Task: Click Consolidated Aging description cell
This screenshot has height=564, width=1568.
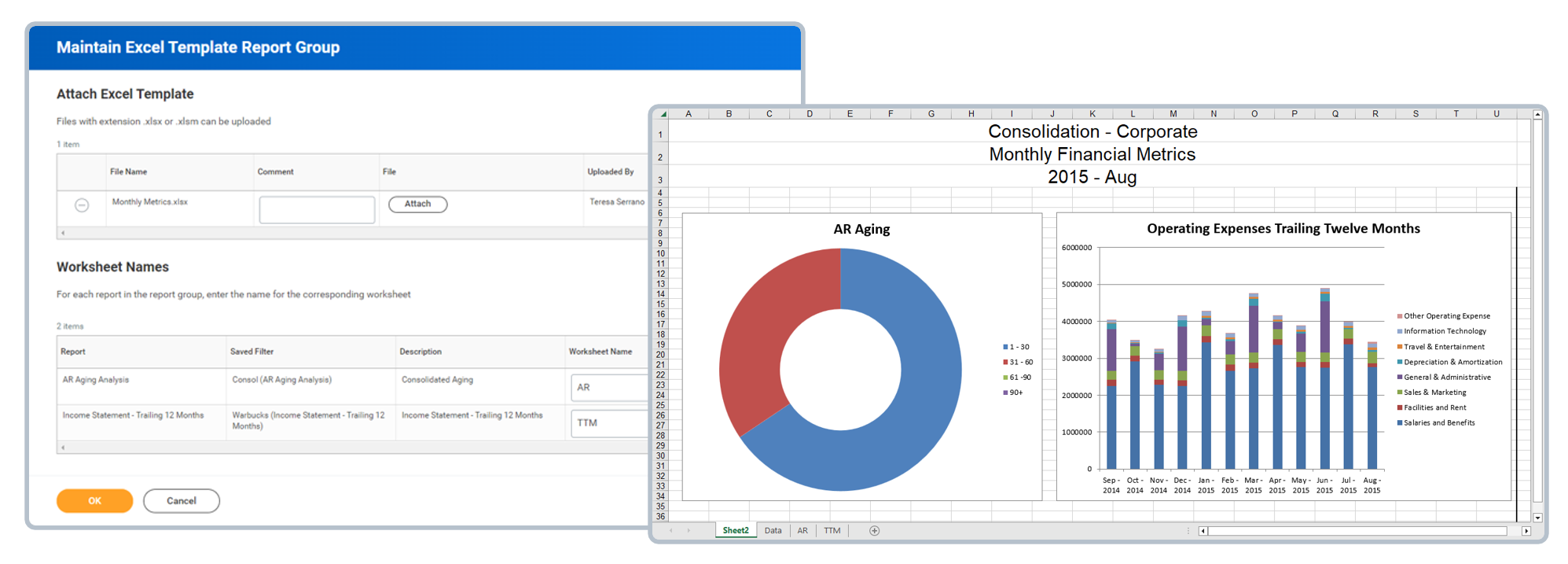Action: [x=437, y=380]
